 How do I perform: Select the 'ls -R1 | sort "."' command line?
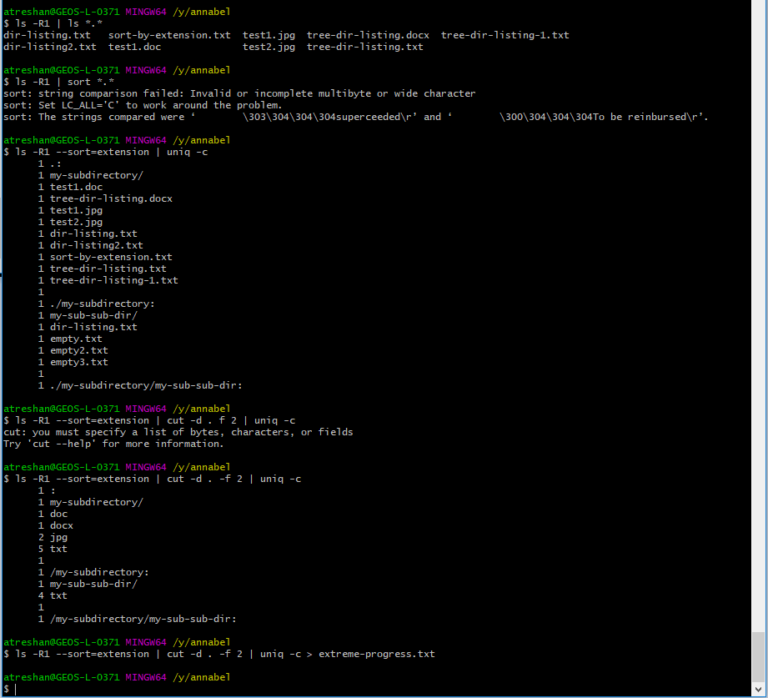pyautogui.click(x=62, y=82)
